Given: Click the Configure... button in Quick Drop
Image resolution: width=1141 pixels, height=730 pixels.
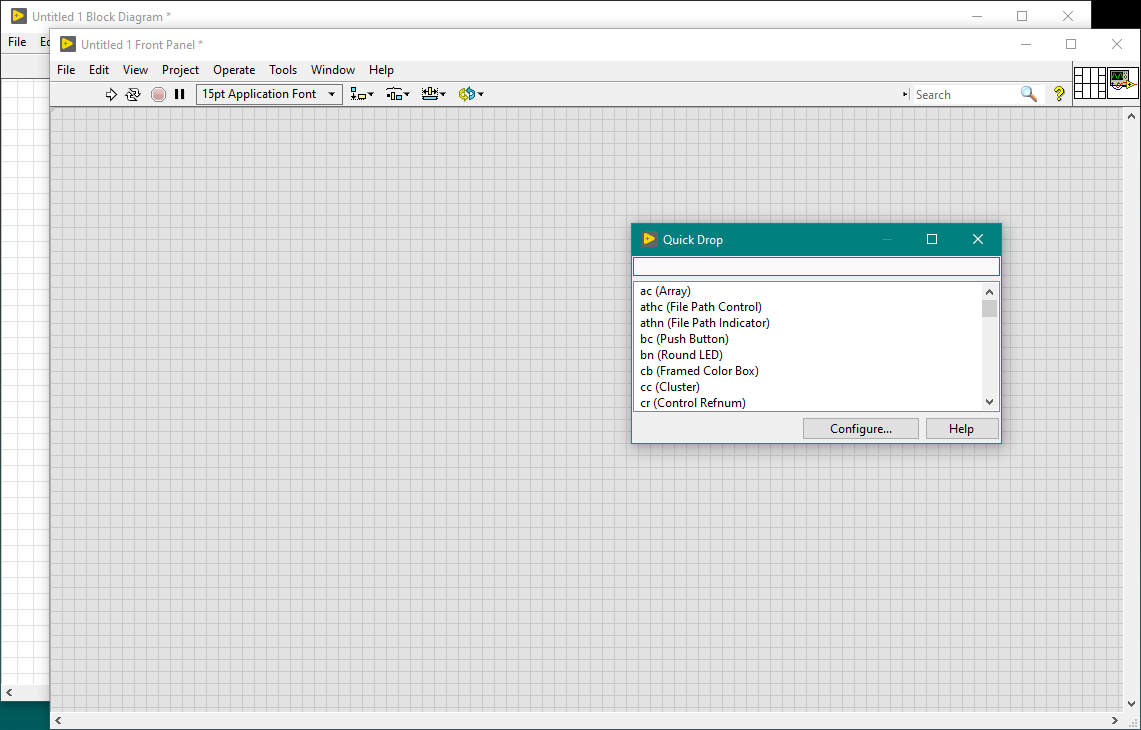Looking at the screenshot, I should [861, 428].
